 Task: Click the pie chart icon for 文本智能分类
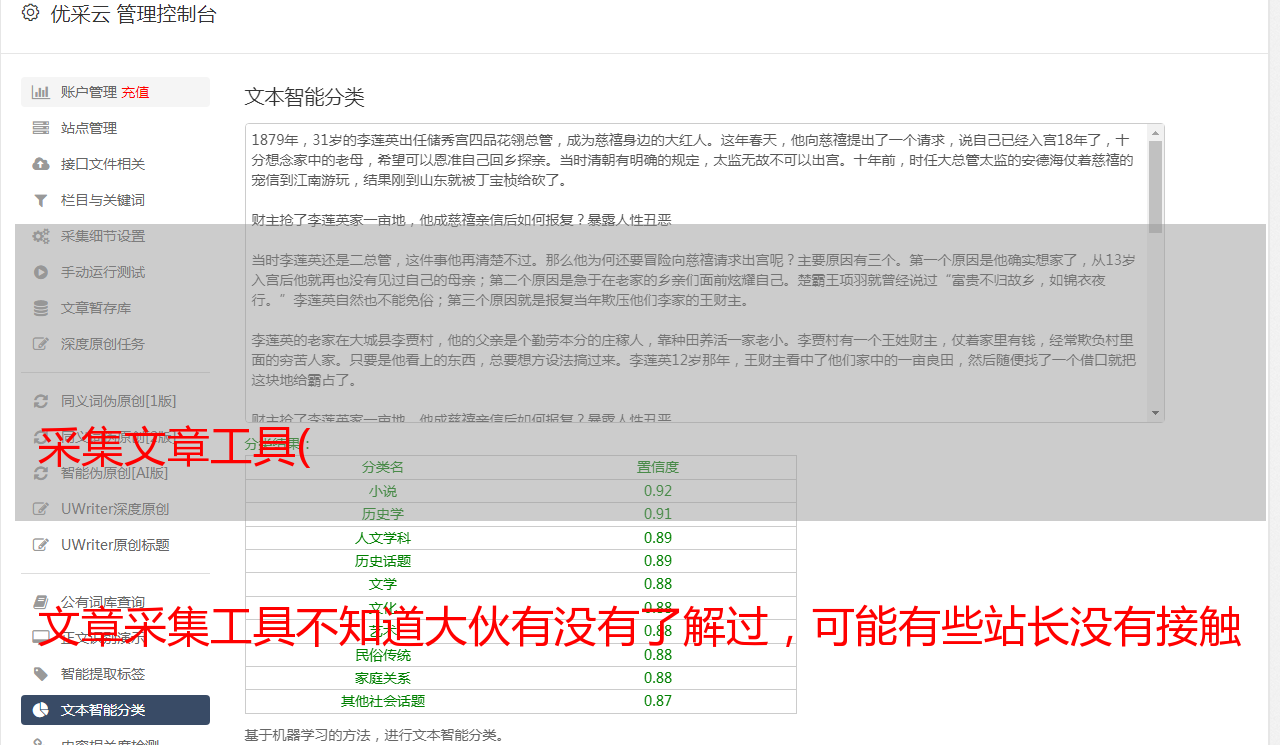click(41, 710)
